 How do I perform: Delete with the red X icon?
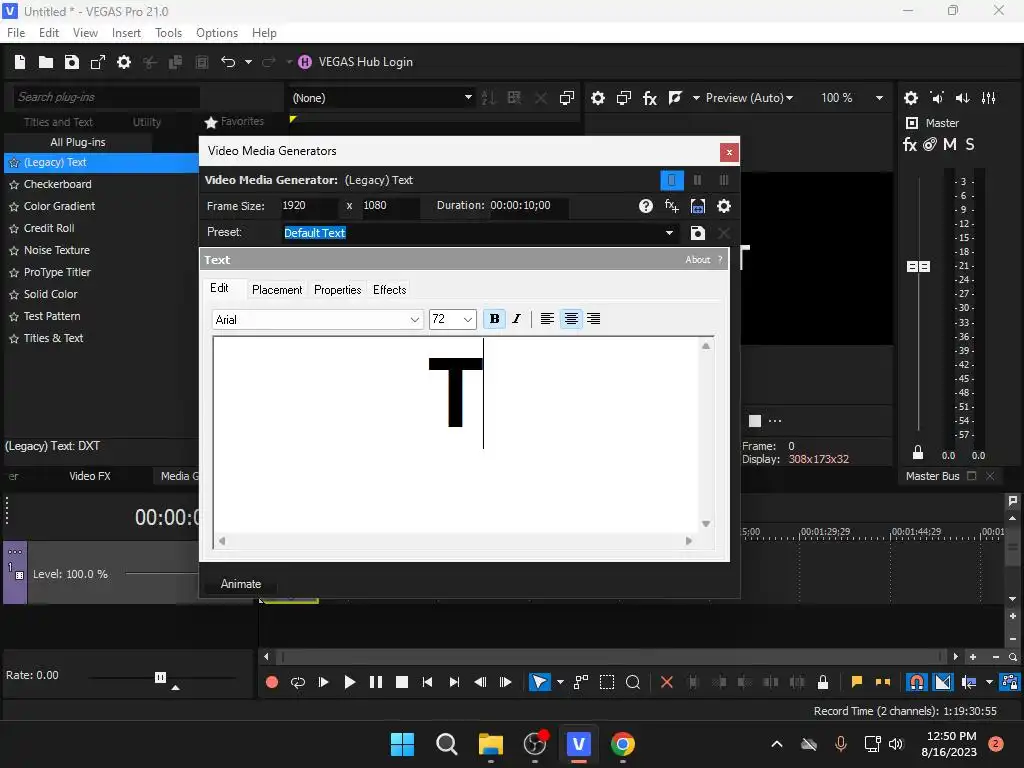667,682
